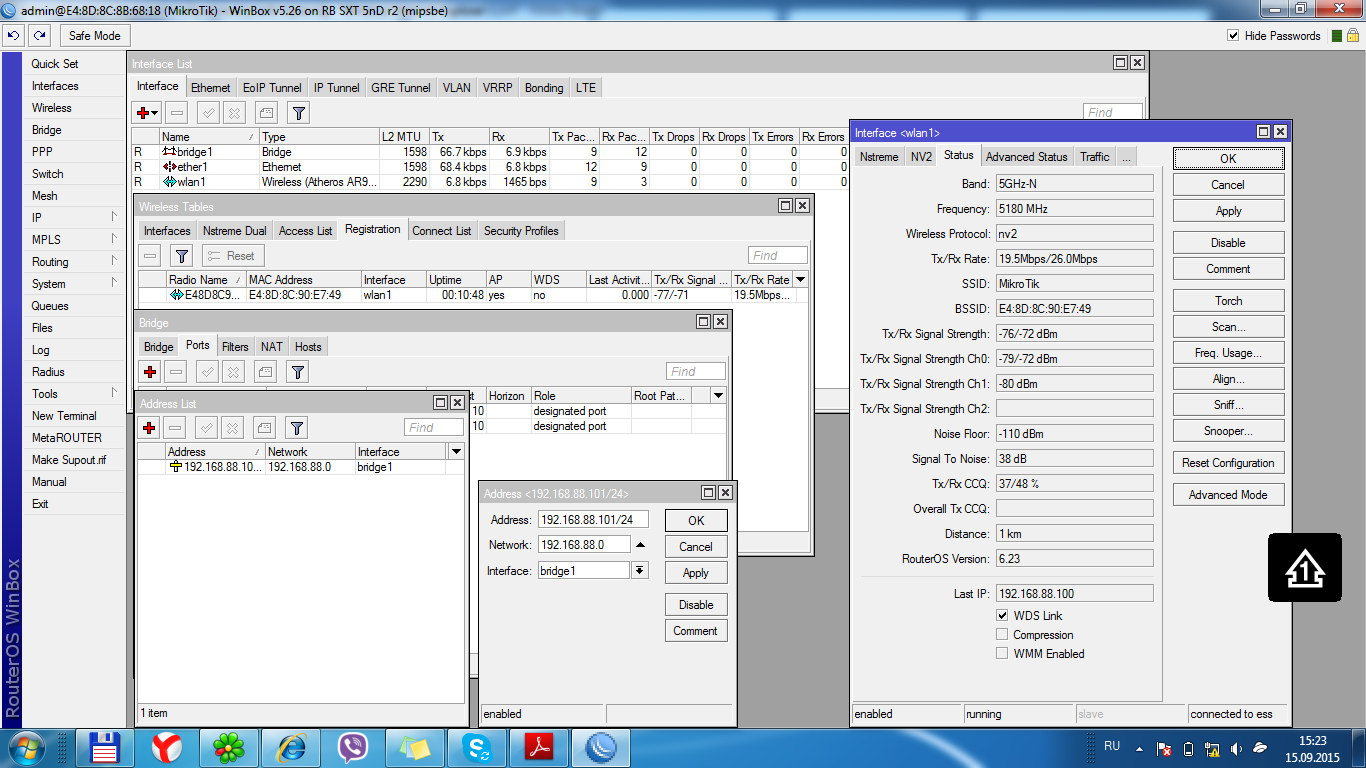Open the Interface dropdown in Address dialog
The width and height of the screenshot is (1366, 768).
(640, 570)
